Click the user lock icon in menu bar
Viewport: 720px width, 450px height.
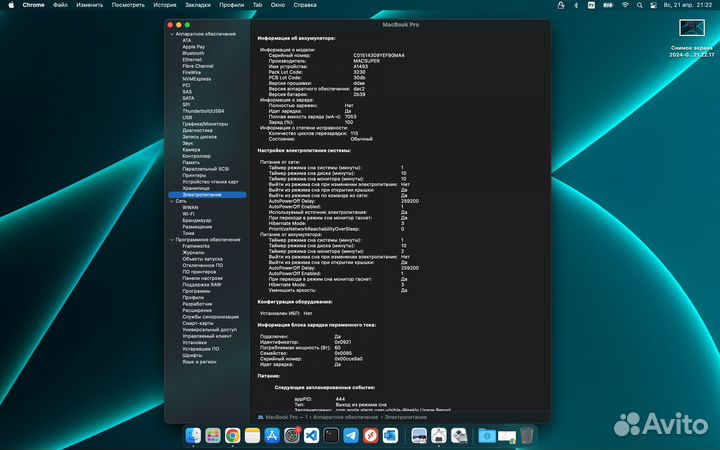click(x=561, y=5)
